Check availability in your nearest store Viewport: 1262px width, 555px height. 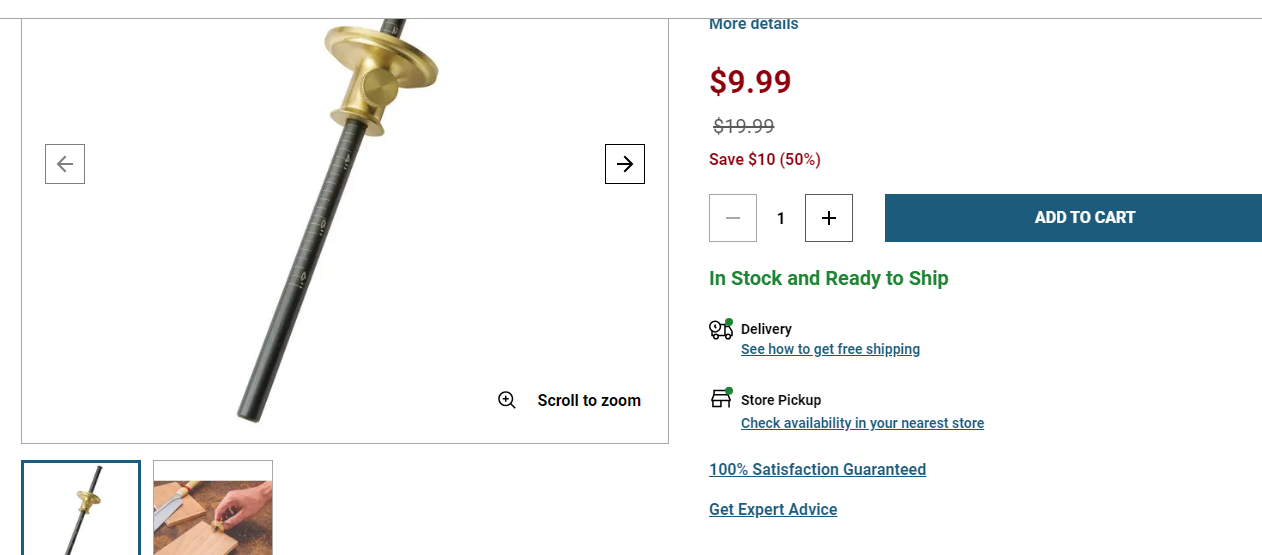862,423
